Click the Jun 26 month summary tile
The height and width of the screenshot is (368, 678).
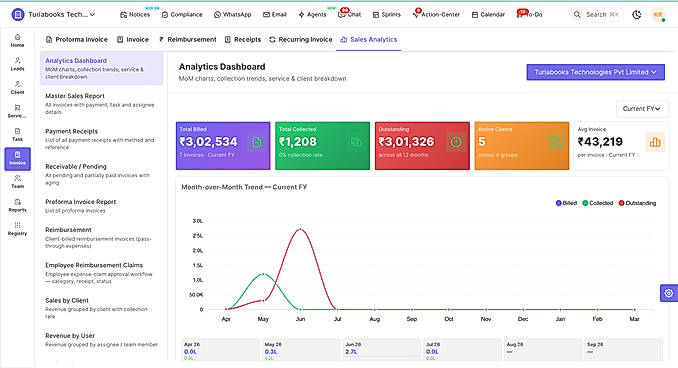pos(381,350)
